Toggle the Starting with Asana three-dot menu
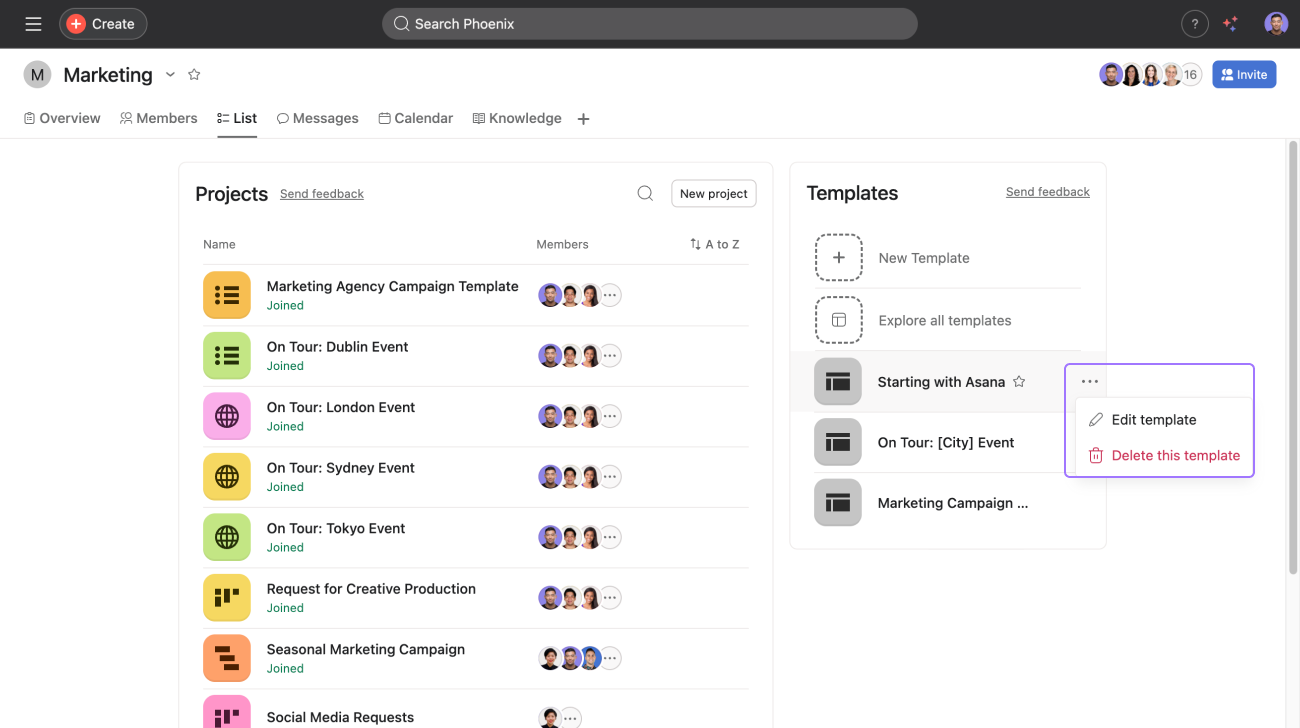The height and width of the screenshot is (728, 1300). tap(1090, 382)
